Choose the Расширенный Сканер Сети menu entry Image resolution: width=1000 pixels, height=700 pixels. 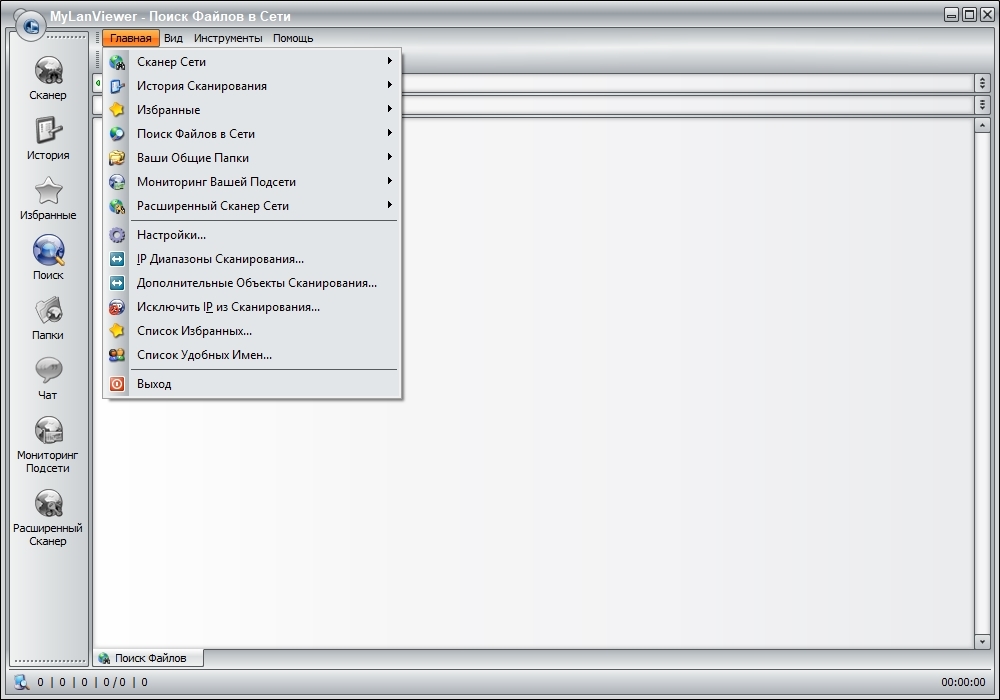[x=252, y=206]
